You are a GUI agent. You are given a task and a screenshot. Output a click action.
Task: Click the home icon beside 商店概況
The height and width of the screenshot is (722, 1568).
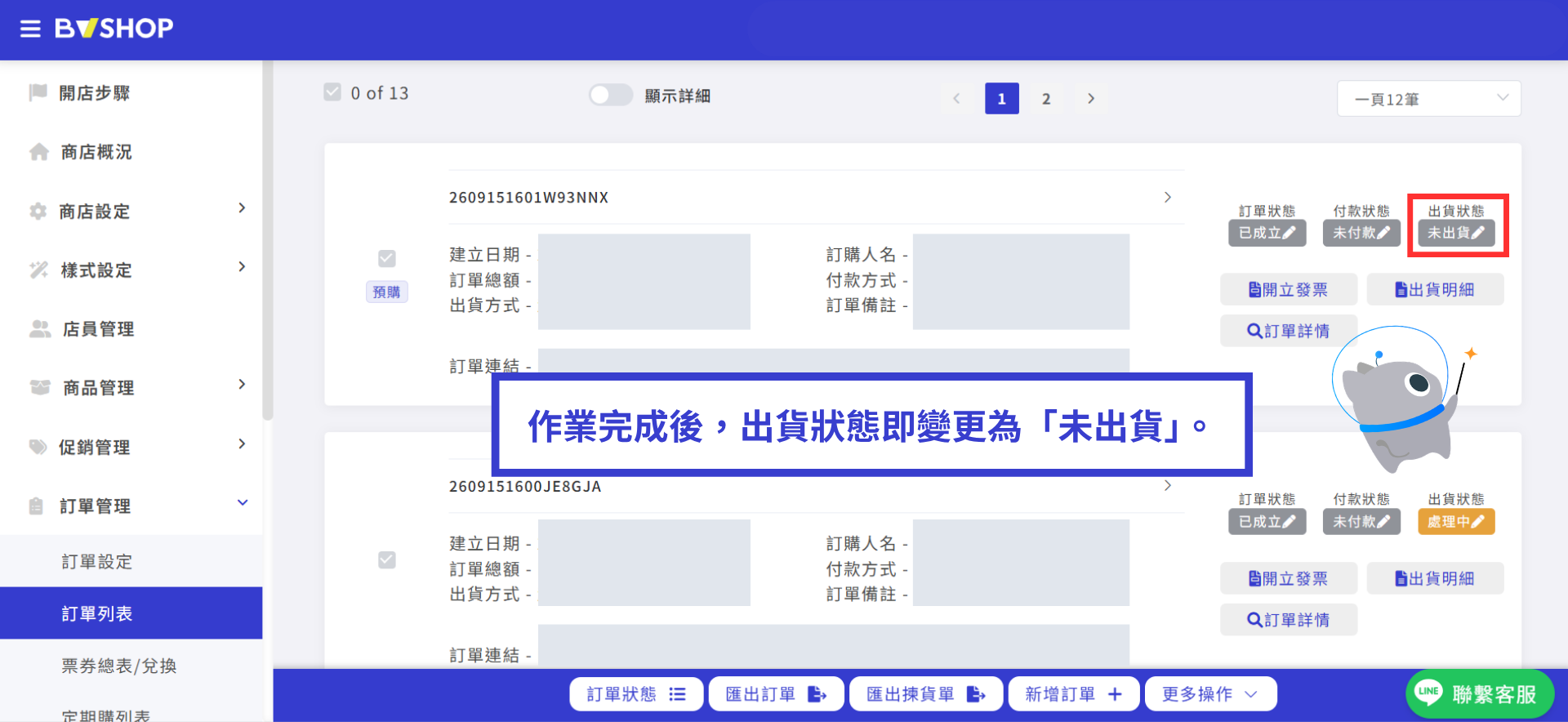pyautogui.click(x=38, y=152)
